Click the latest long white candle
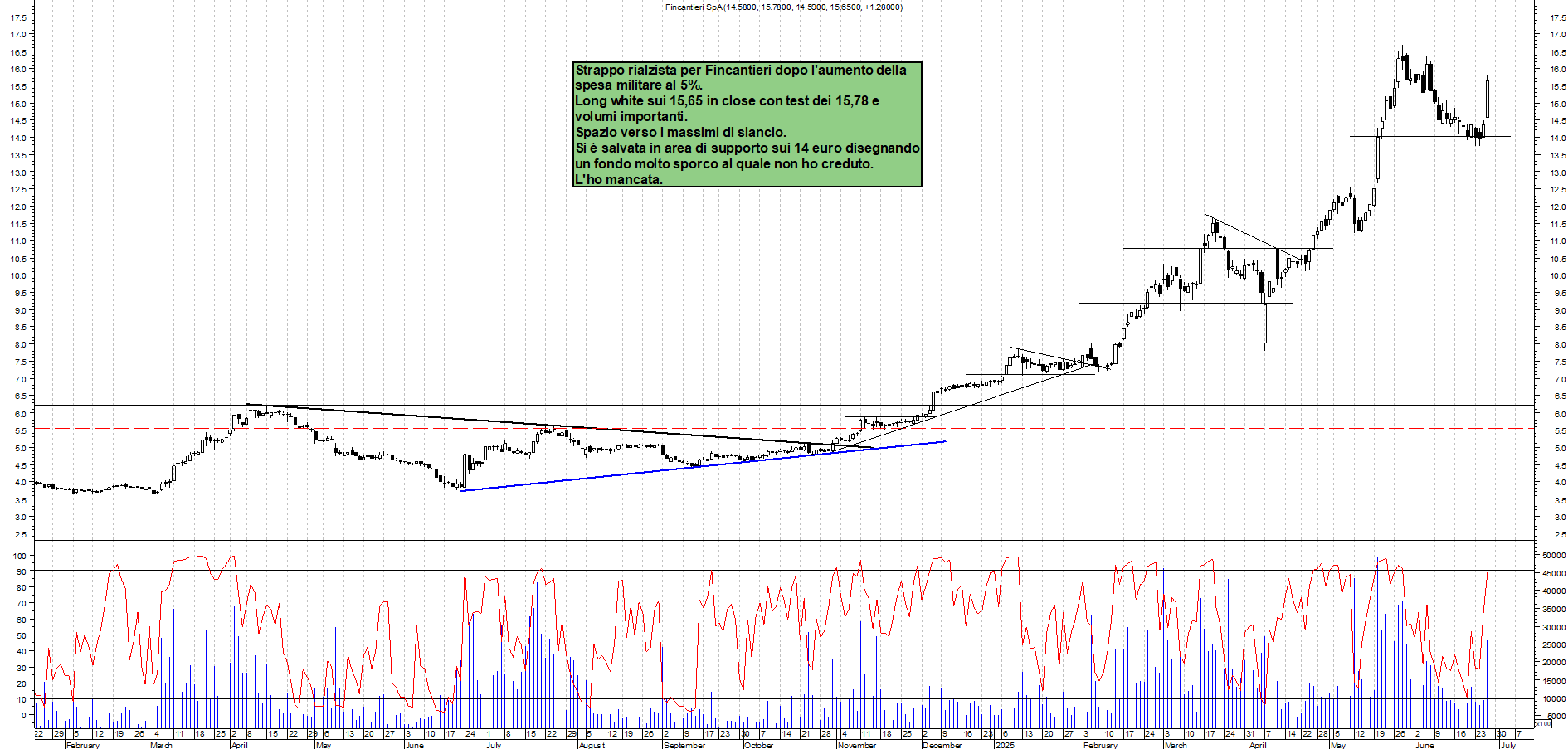The height and width of the screenshot is (749, 1568). point(1488,100)
